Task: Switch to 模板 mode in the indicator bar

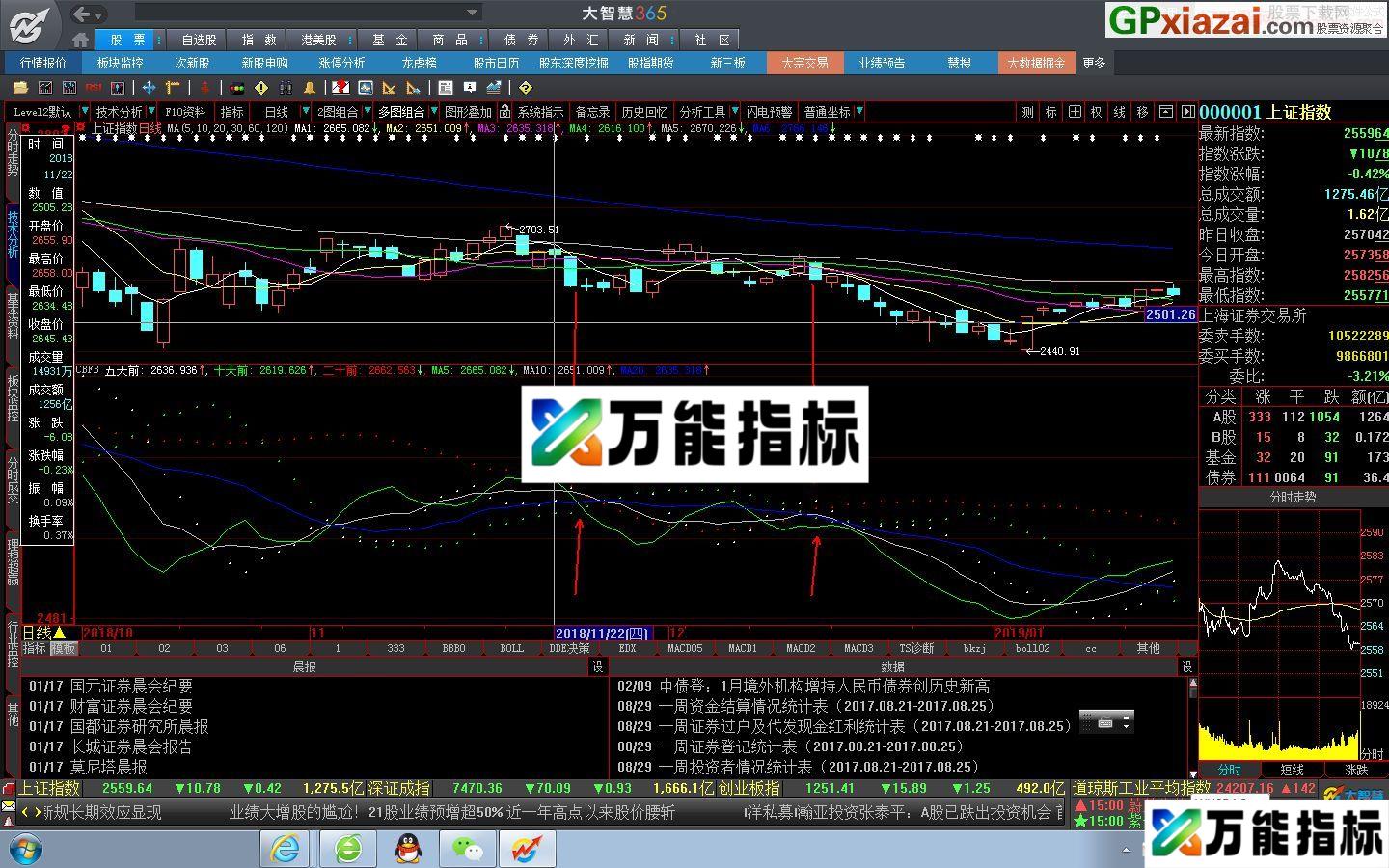Action: coord(64,648)
